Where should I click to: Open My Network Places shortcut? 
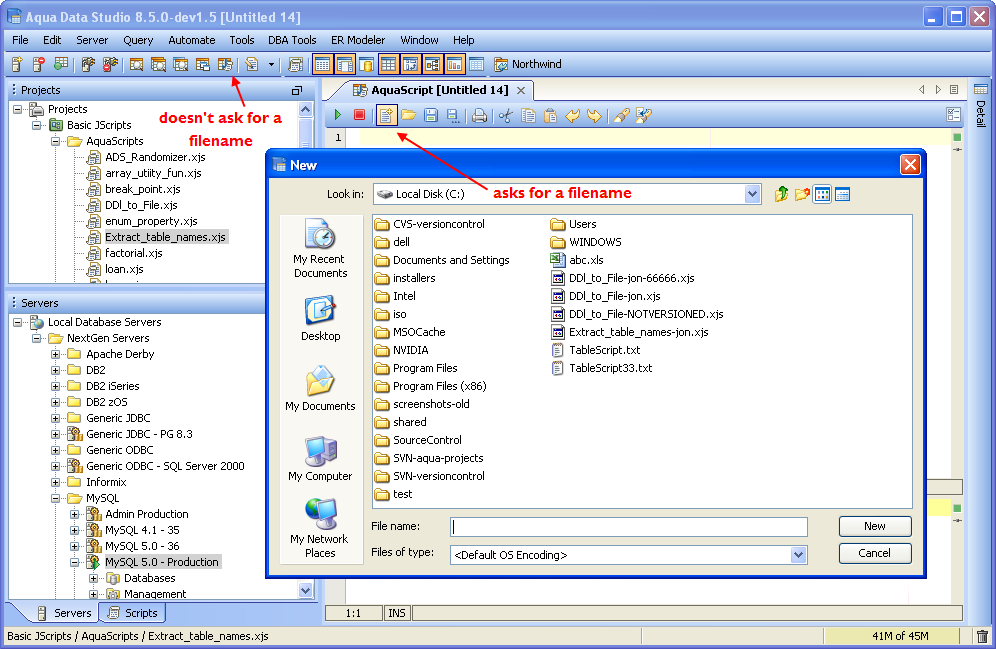click(320, 528)
